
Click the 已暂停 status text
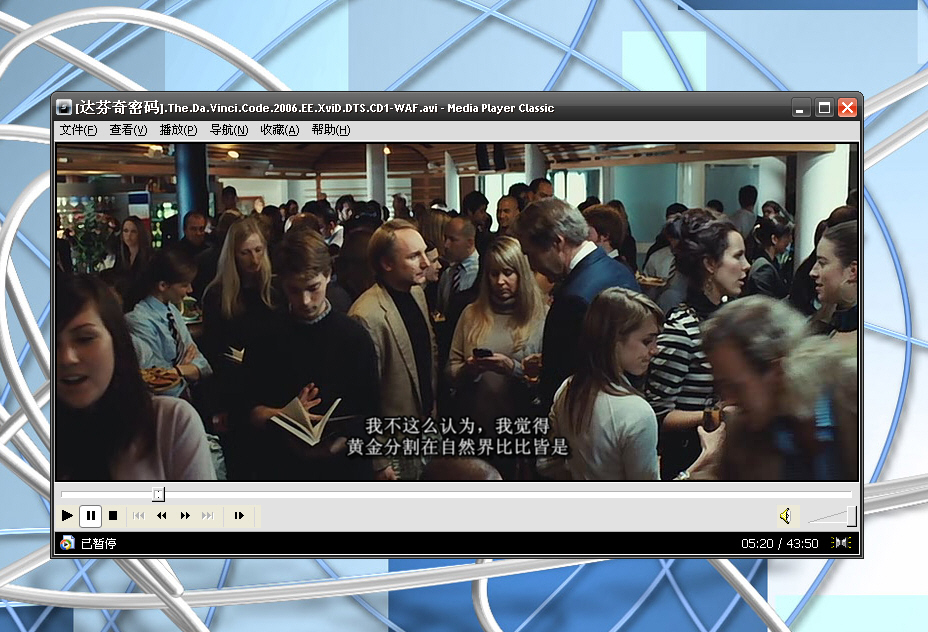point(98,543)
